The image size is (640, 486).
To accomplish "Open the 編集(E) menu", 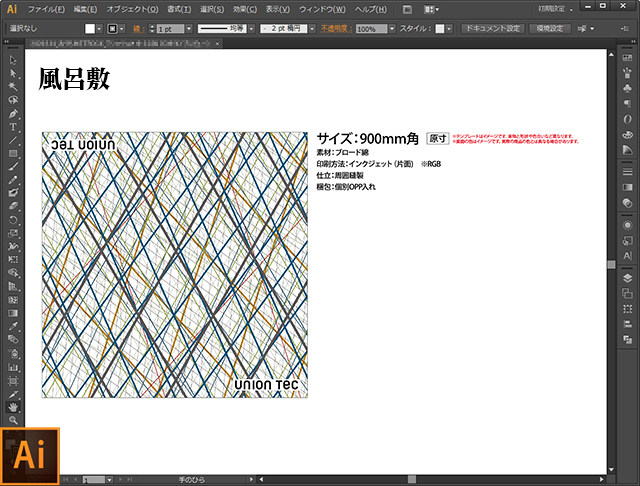I will point(85,9).
